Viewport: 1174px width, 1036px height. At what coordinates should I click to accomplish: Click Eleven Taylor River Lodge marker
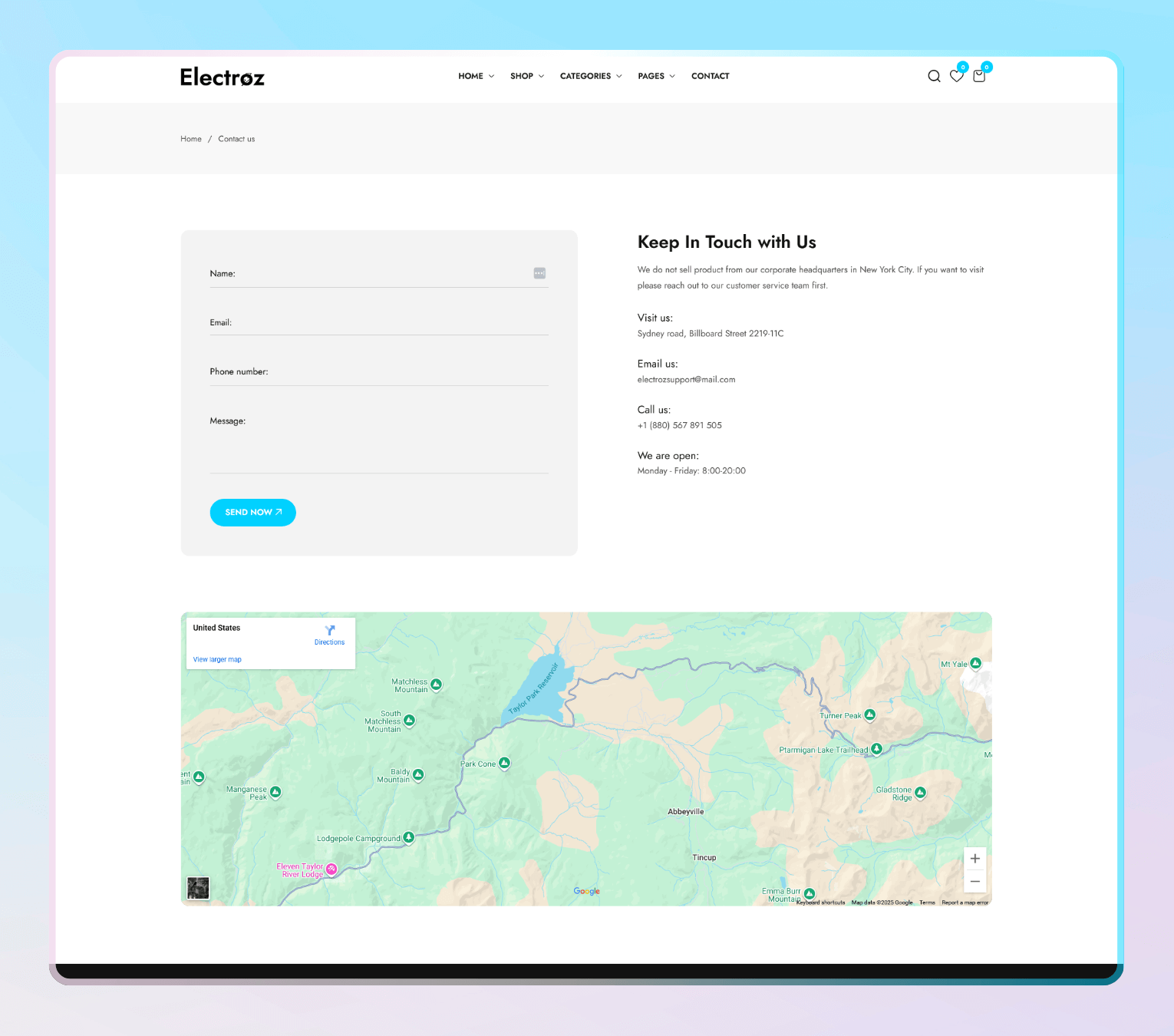point(331,869)
